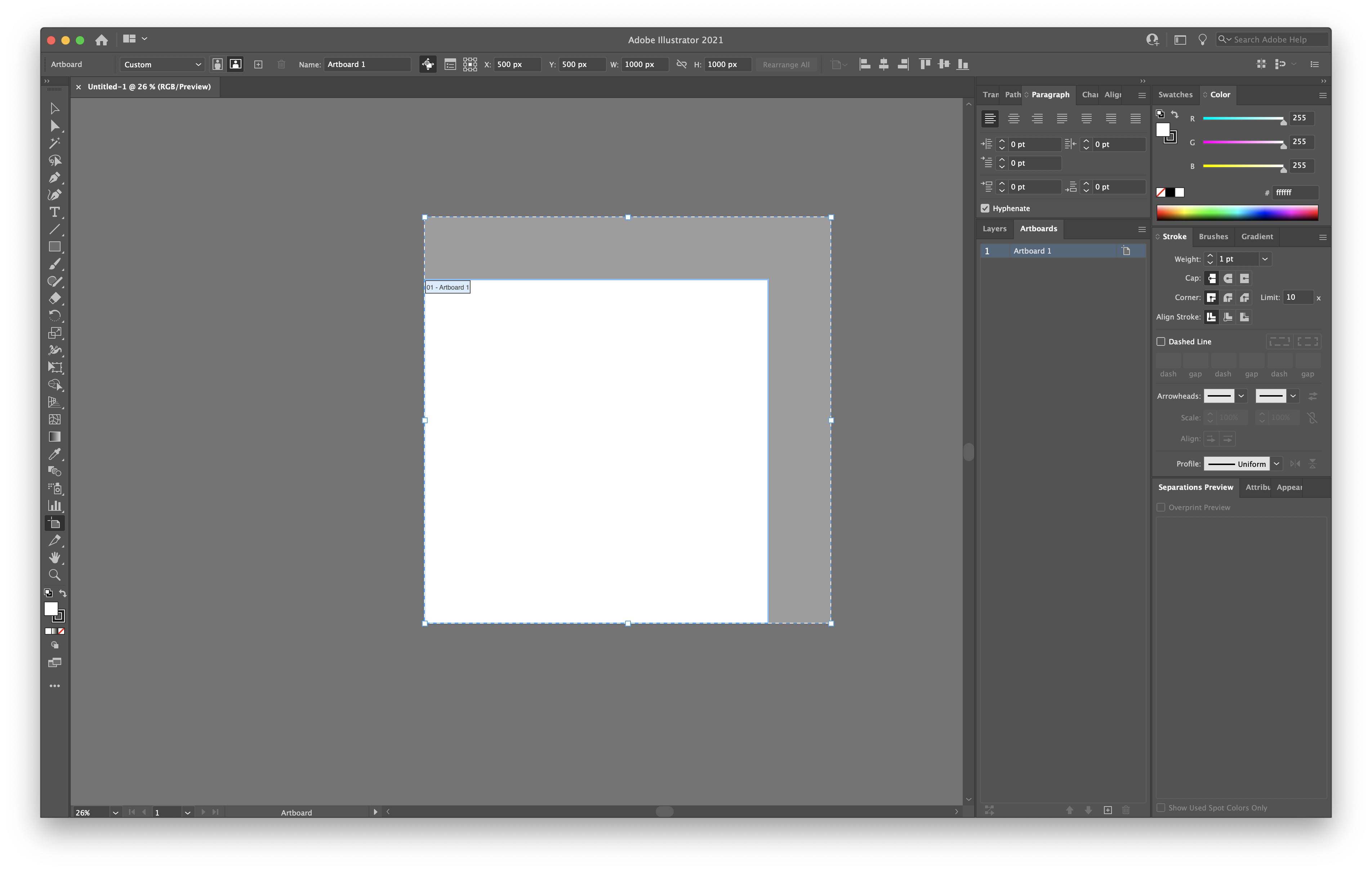Select the Pen tool
This screenshot has height=871, width=1372.
(55, 178)
